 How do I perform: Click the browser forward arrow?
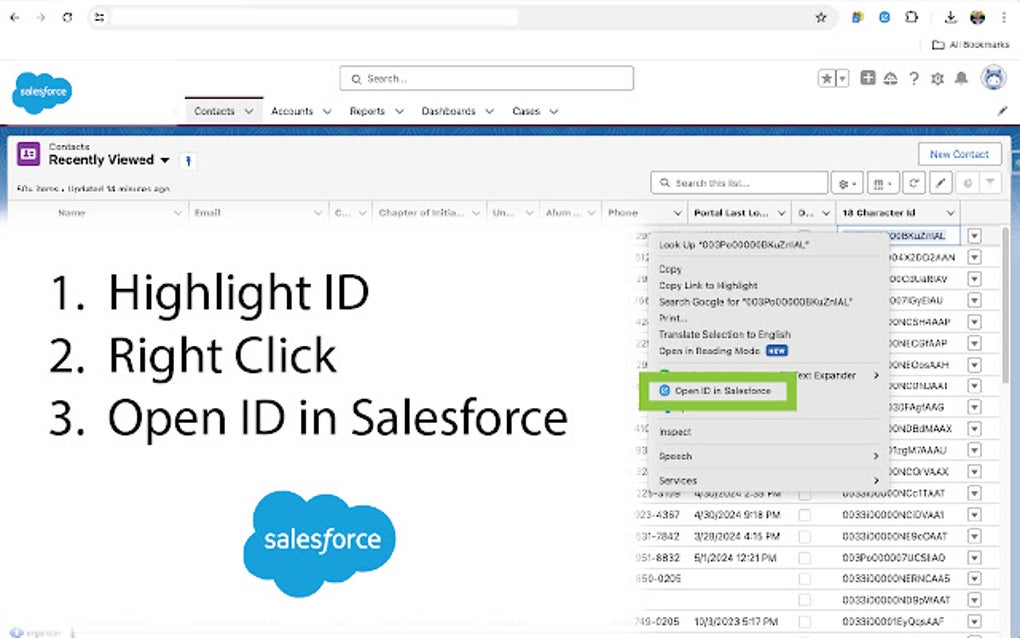41,18
